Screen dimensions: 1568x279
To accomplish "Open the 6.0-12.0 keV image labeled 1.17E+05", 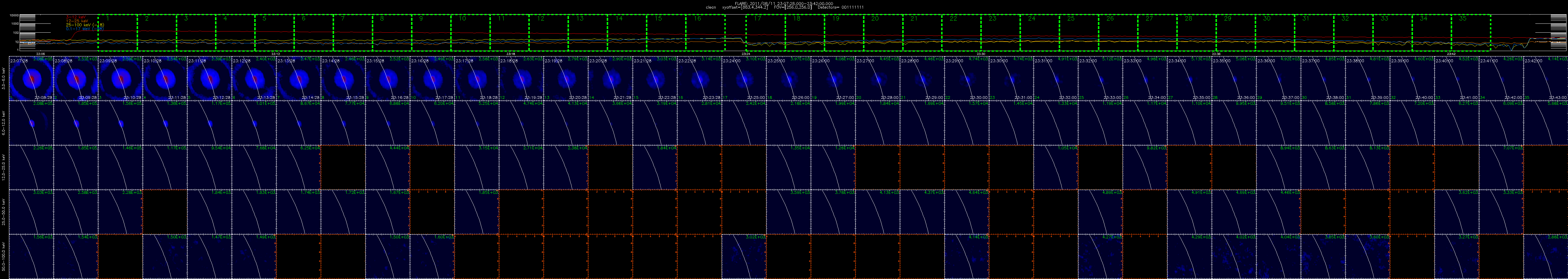I will click(209, 123).
